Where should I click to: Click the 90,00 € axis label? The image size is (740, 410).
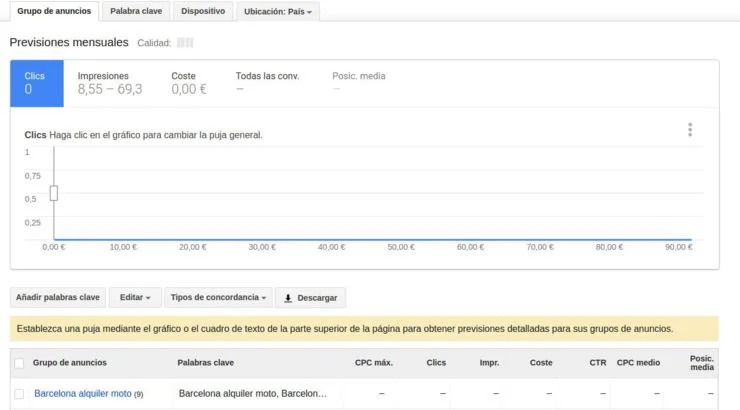pyautogui.click(x=679, y=247)
